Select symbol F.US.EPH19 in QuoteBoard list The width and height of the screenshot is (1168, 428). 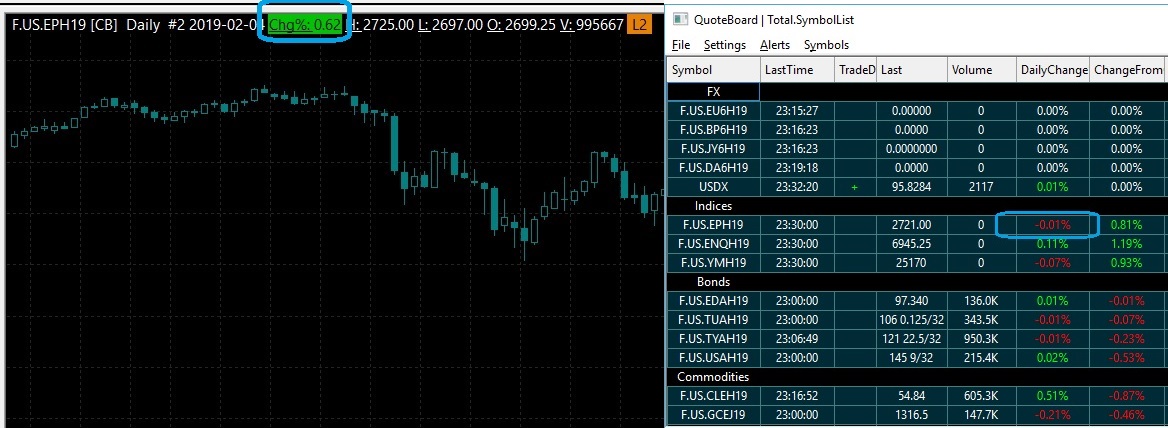[x=713, y=224]
